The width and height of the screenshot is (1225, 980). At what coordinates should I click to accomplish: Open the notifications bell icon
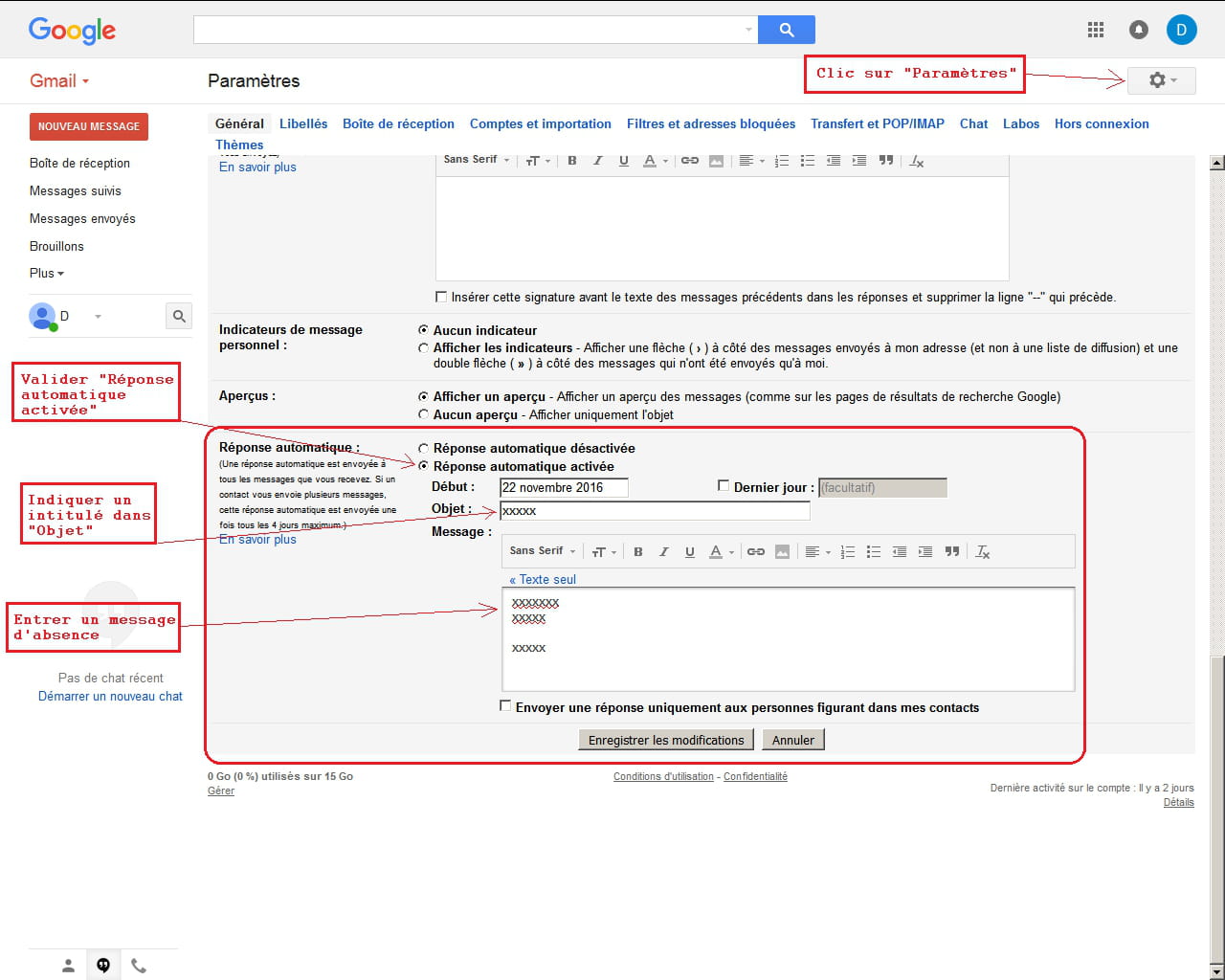pyautogui.click(x=1139, y=30)
